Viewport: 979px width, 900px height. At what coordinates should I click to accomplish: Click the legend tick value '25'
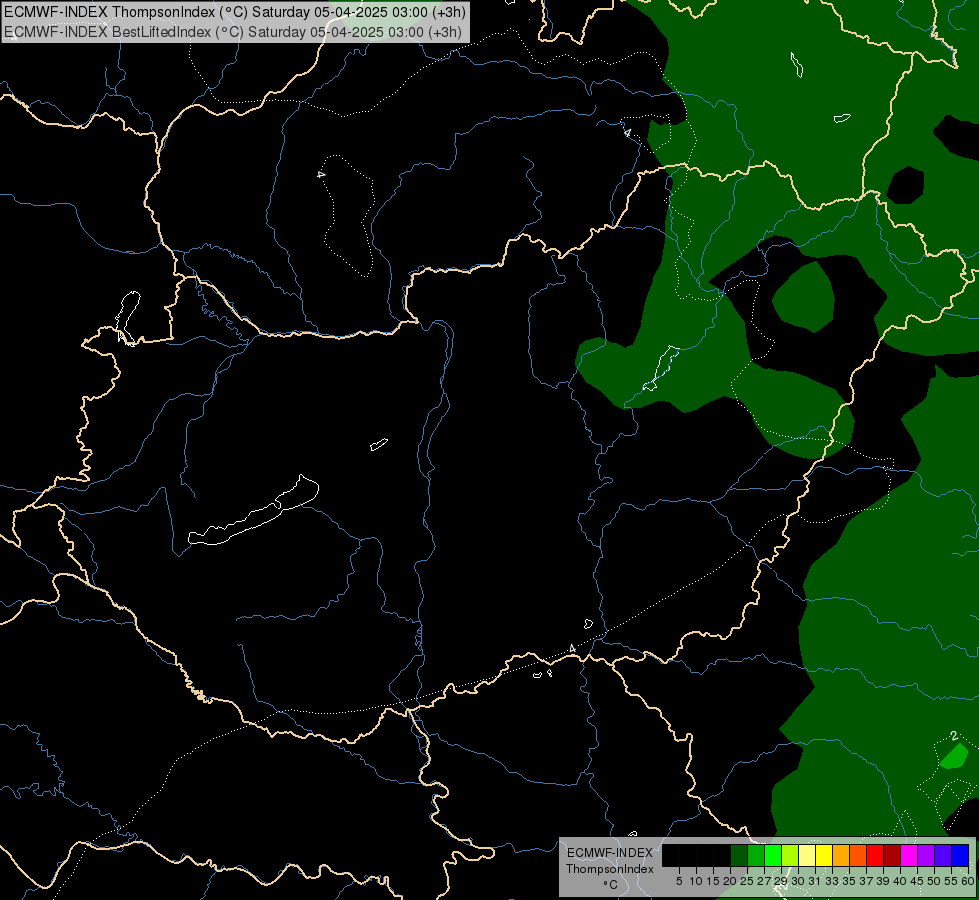[747, 881]
